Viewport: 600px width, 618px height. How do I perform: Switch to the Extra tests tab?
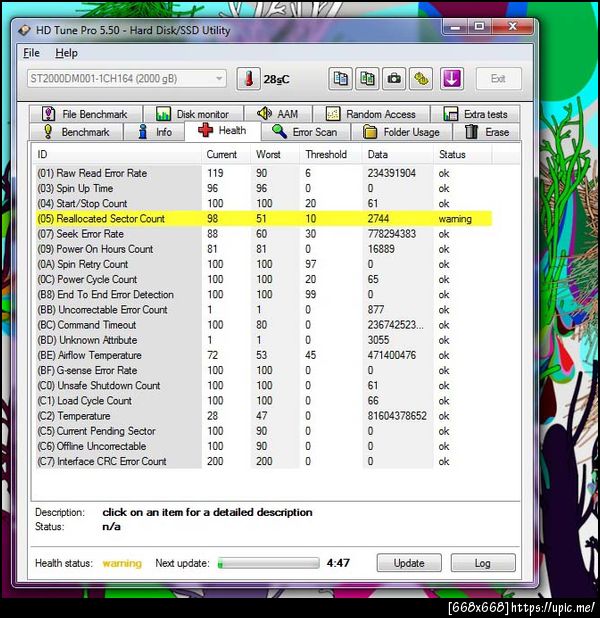click(475, 114)
